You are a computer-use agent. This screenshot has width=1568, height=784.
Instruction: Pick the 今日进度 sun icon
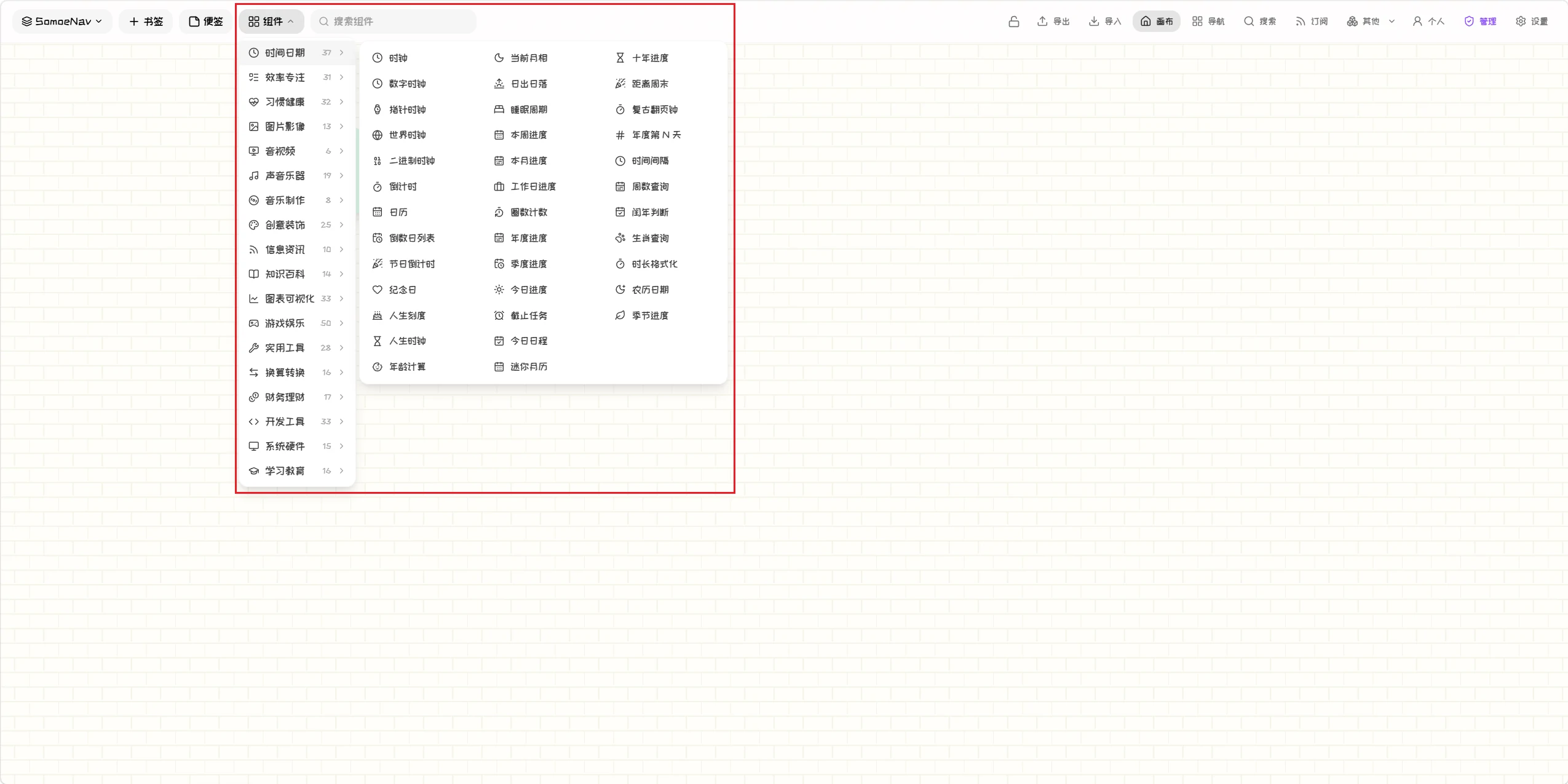tap(499, 290)
